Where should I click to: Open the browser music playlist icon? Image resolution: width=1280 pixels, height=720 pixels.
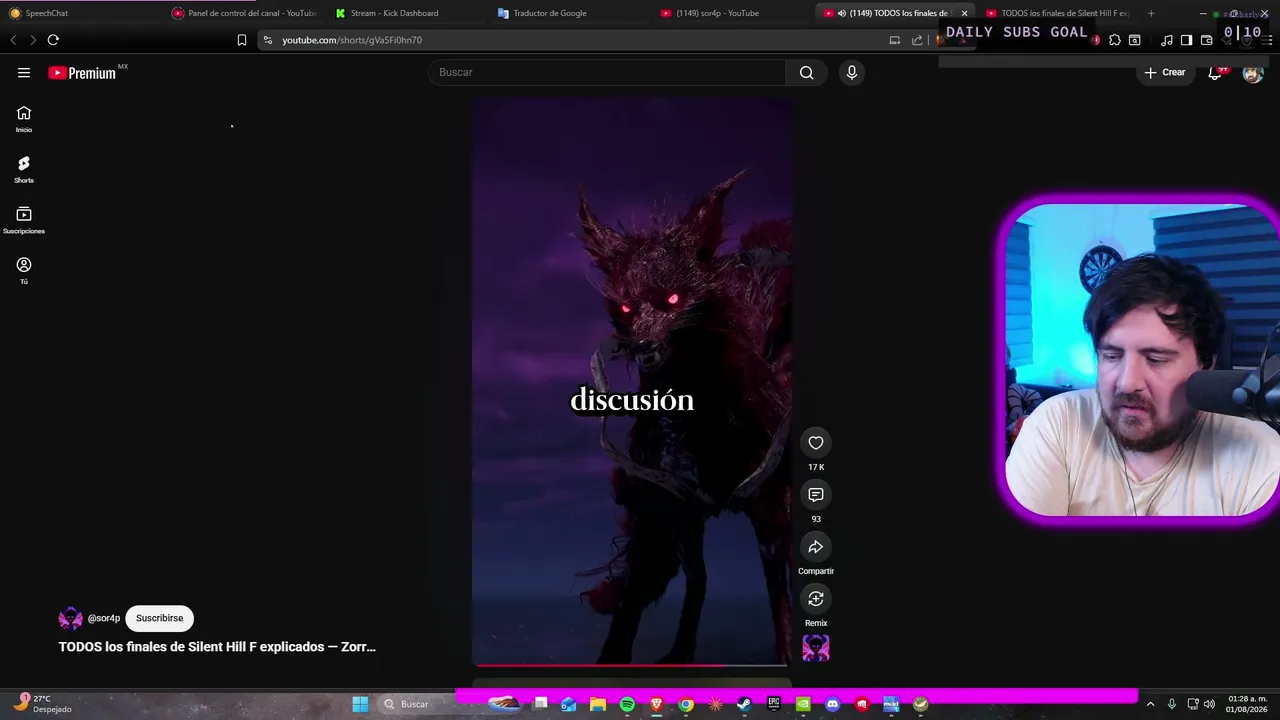tap(1166, 40)
